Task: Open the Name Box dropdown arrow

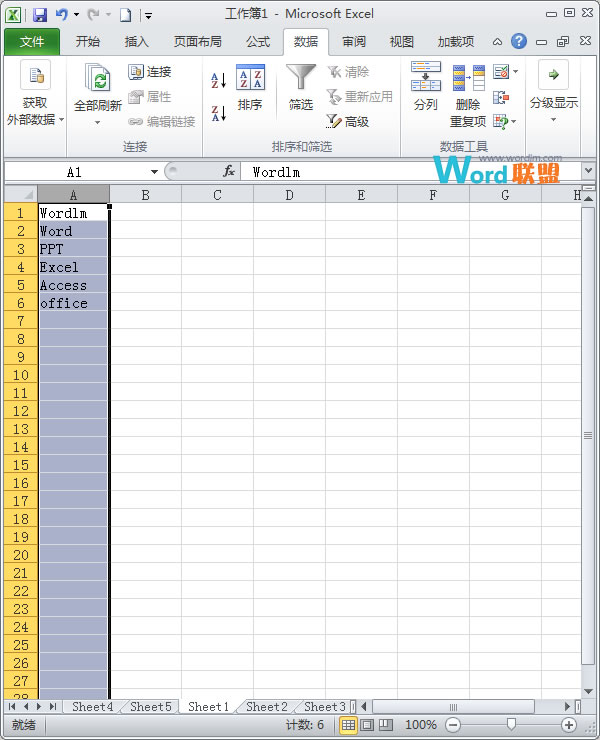Action: (154, 172)
